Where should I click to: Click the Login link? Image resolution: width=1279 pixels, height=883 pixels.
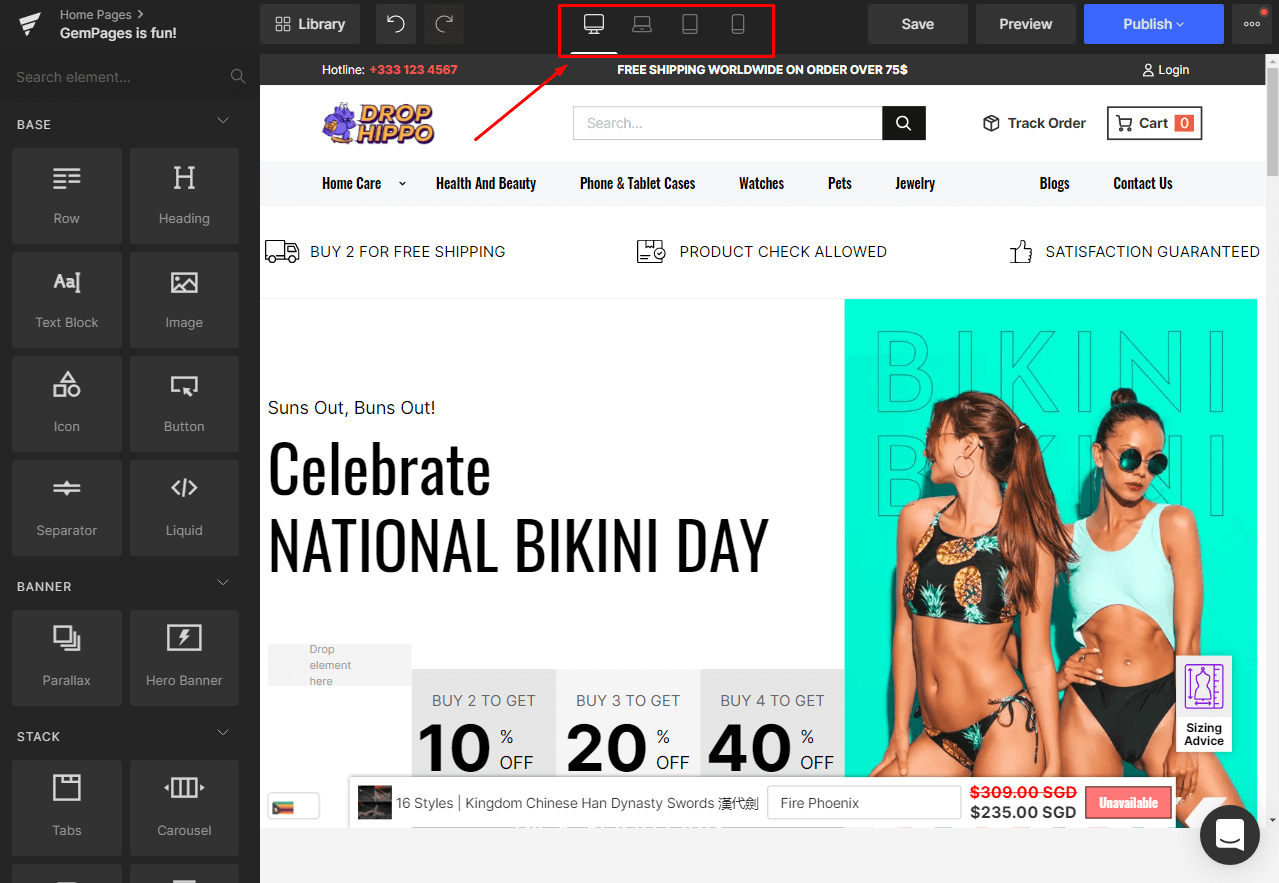[x=1166, y=70]
